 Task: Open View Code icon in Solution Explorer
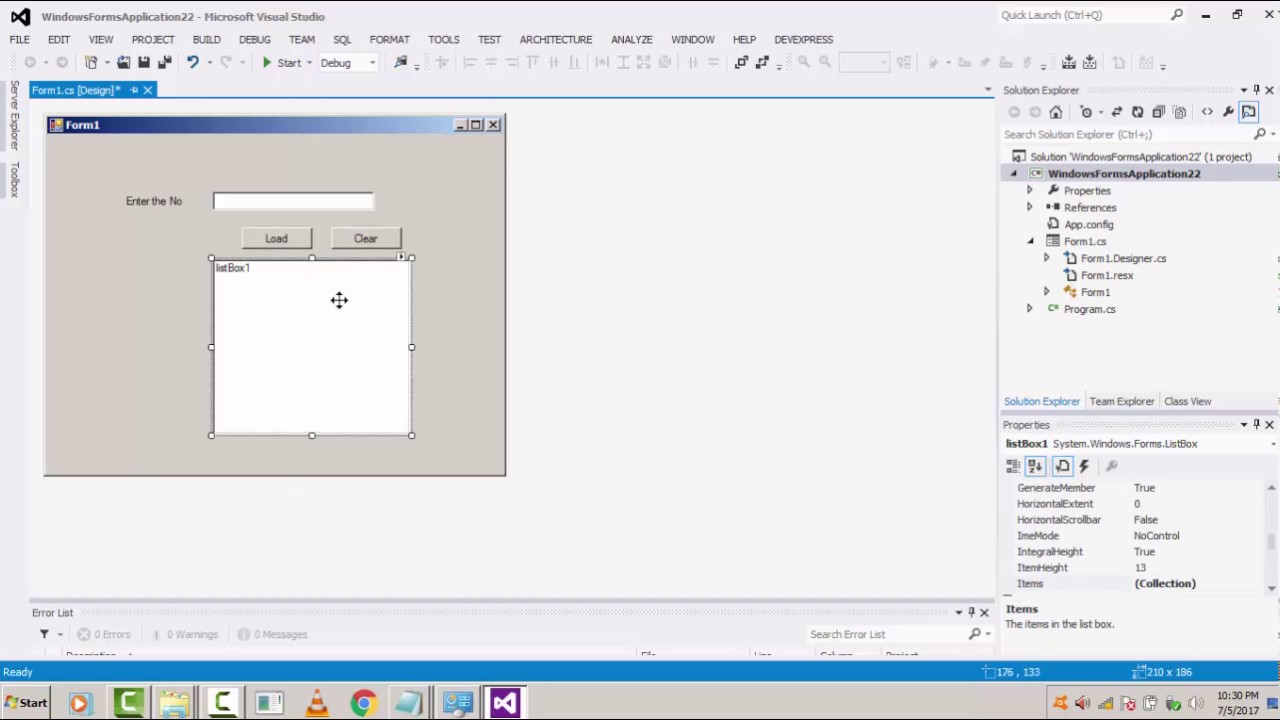click(1207, 112)
